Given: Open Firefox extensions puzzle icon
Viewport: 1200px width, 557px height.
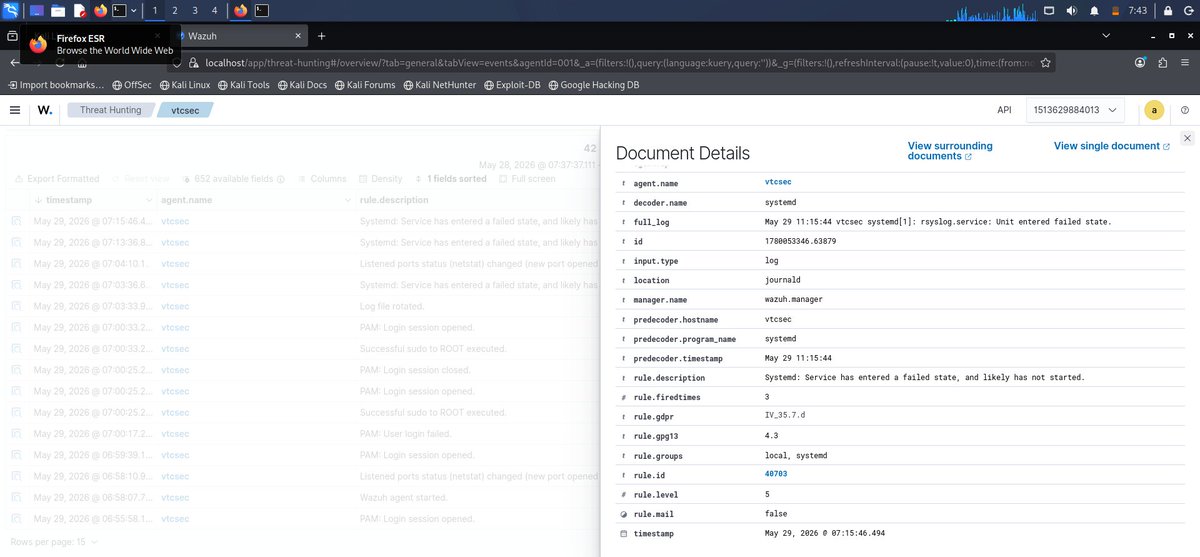Looking at the screenshot, I should coord(1162,62).
